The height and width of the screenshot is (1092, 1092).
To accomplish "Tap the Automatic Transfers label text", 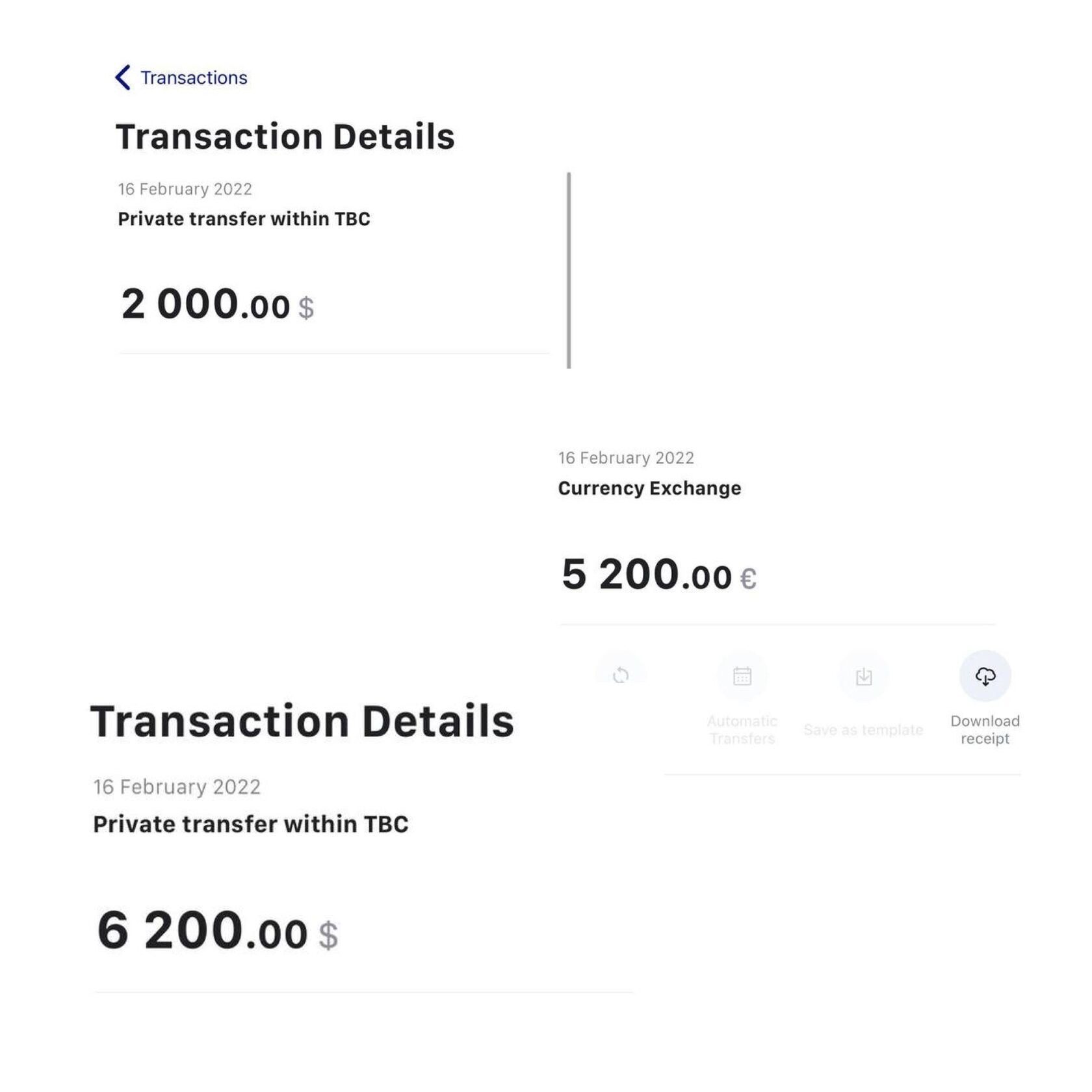I will (742, 730).
